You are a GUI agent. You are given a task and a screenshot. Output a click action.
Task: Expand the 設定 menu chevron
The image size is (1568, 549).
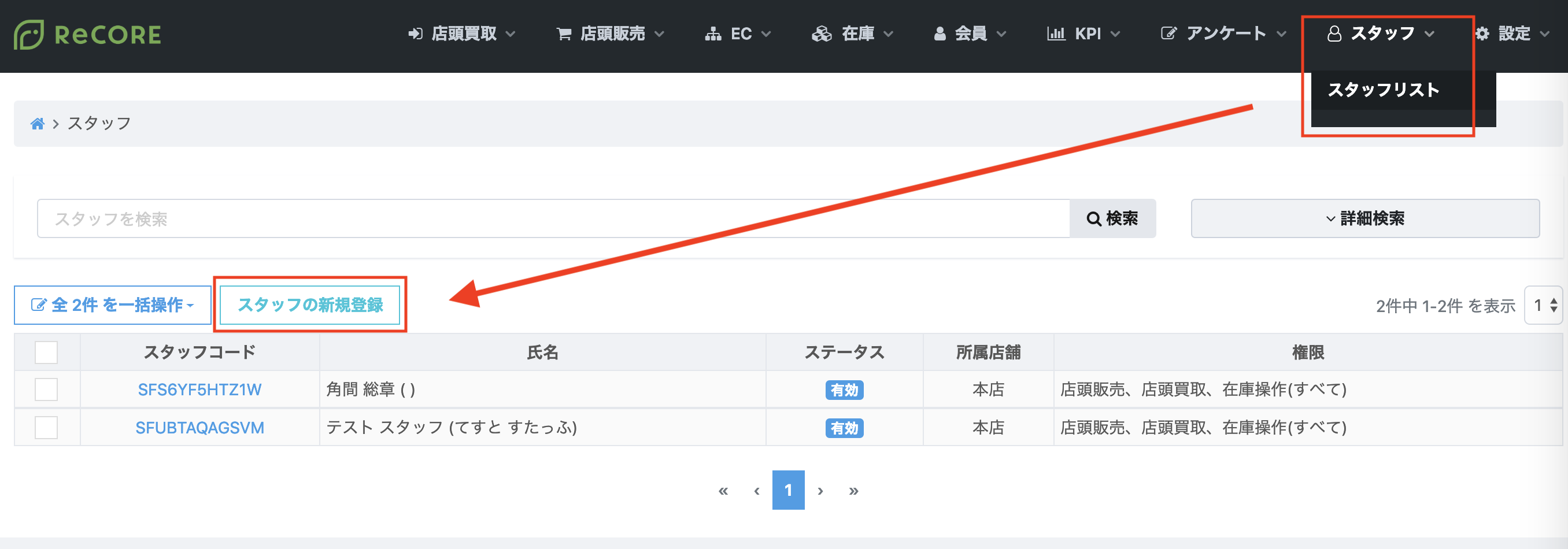(1544, 34)
